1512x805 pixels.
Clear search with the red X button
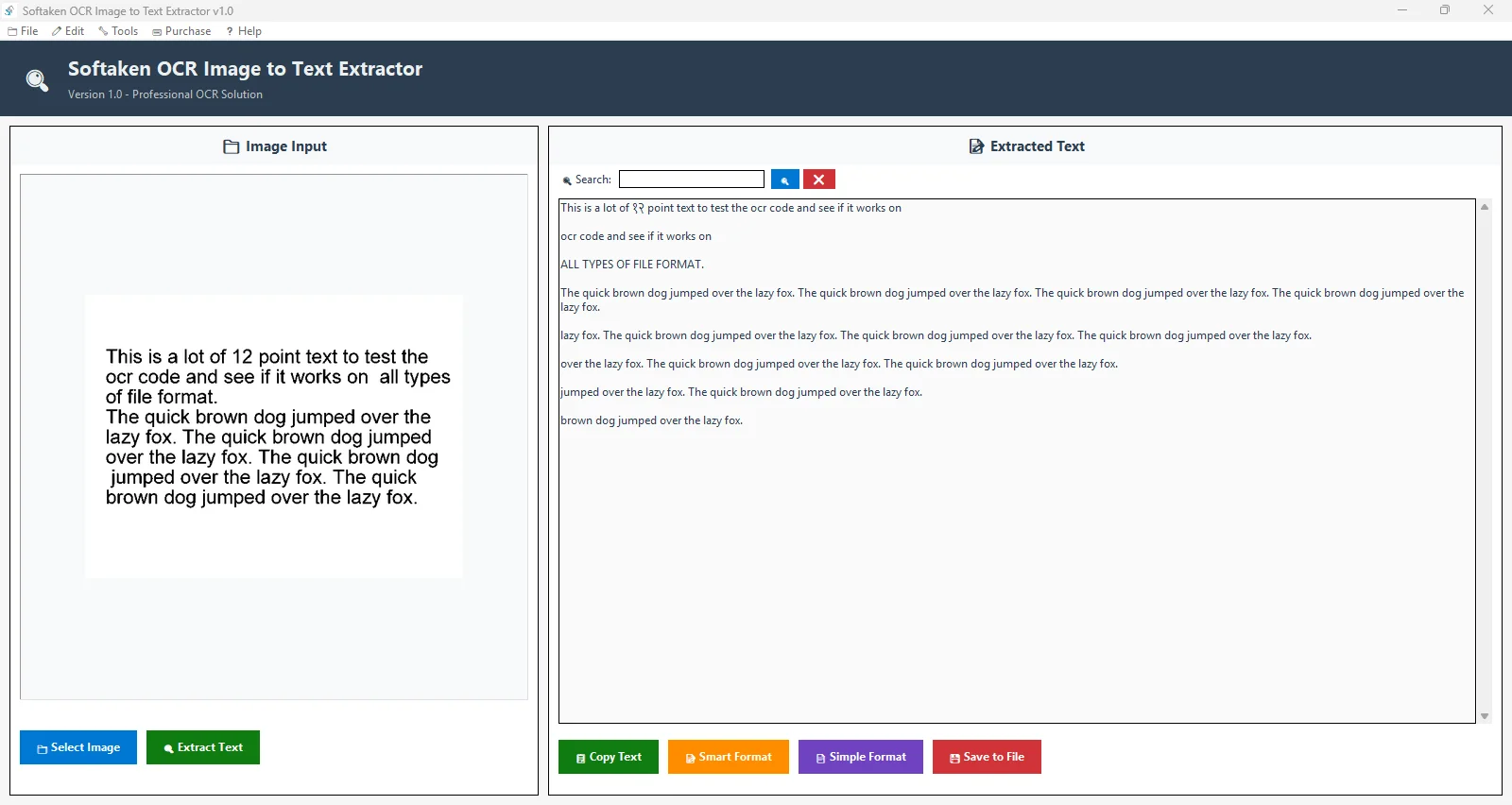click(x=819, y=180)
